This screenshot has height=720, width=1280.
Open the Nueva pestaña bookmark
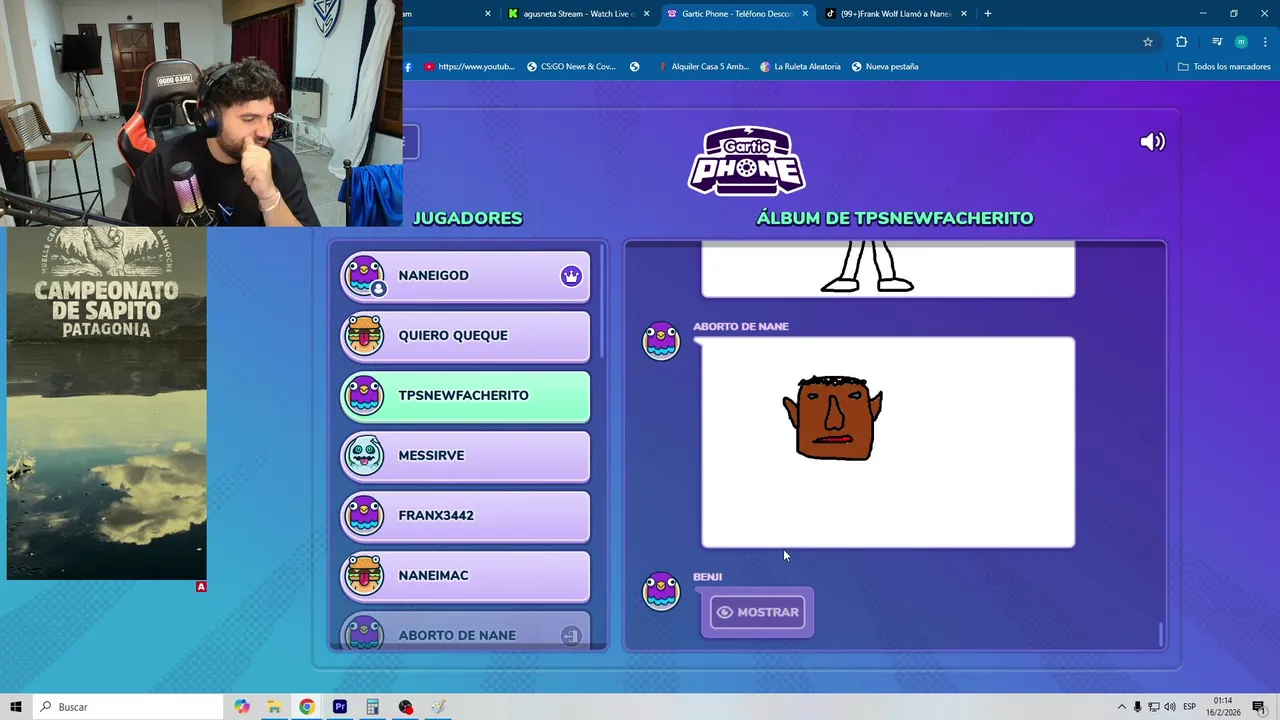(x=885, y=67)
